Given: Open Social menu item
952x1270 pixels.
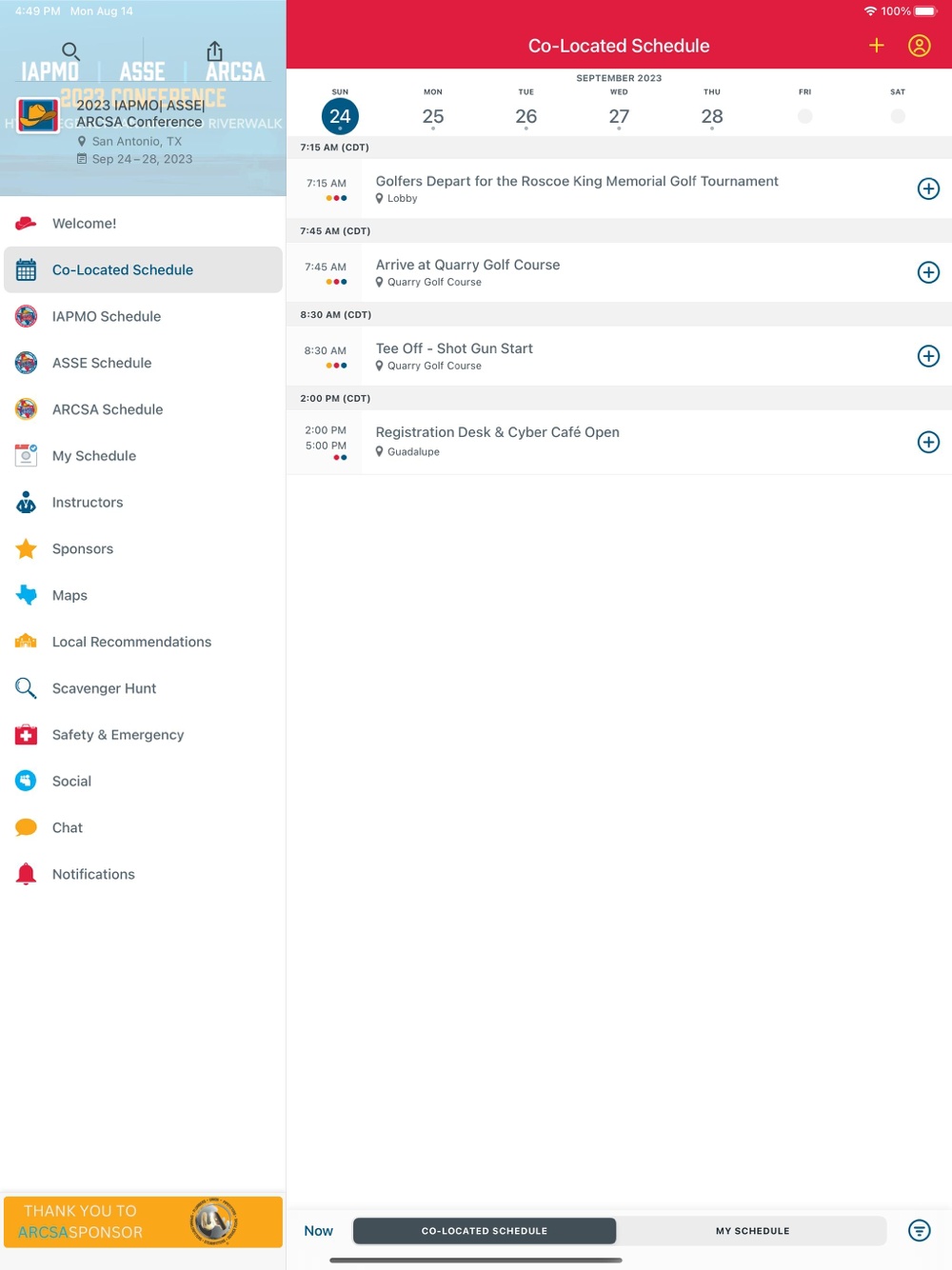Looking at the screenshot, I should pos(143,781).
